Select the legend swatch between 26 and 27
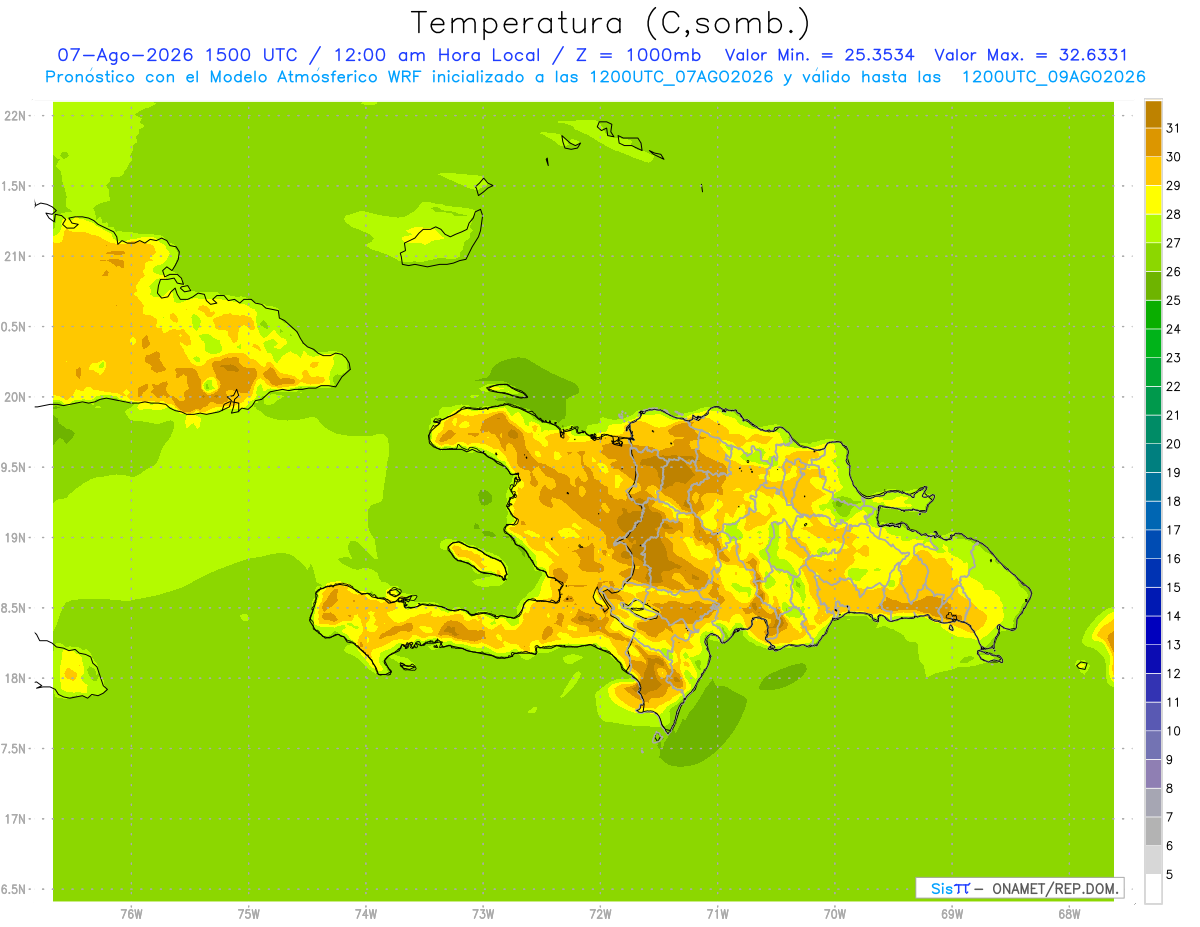Screen dimensions: 1200x927 pyautogui.click(x=1153, y=257)
